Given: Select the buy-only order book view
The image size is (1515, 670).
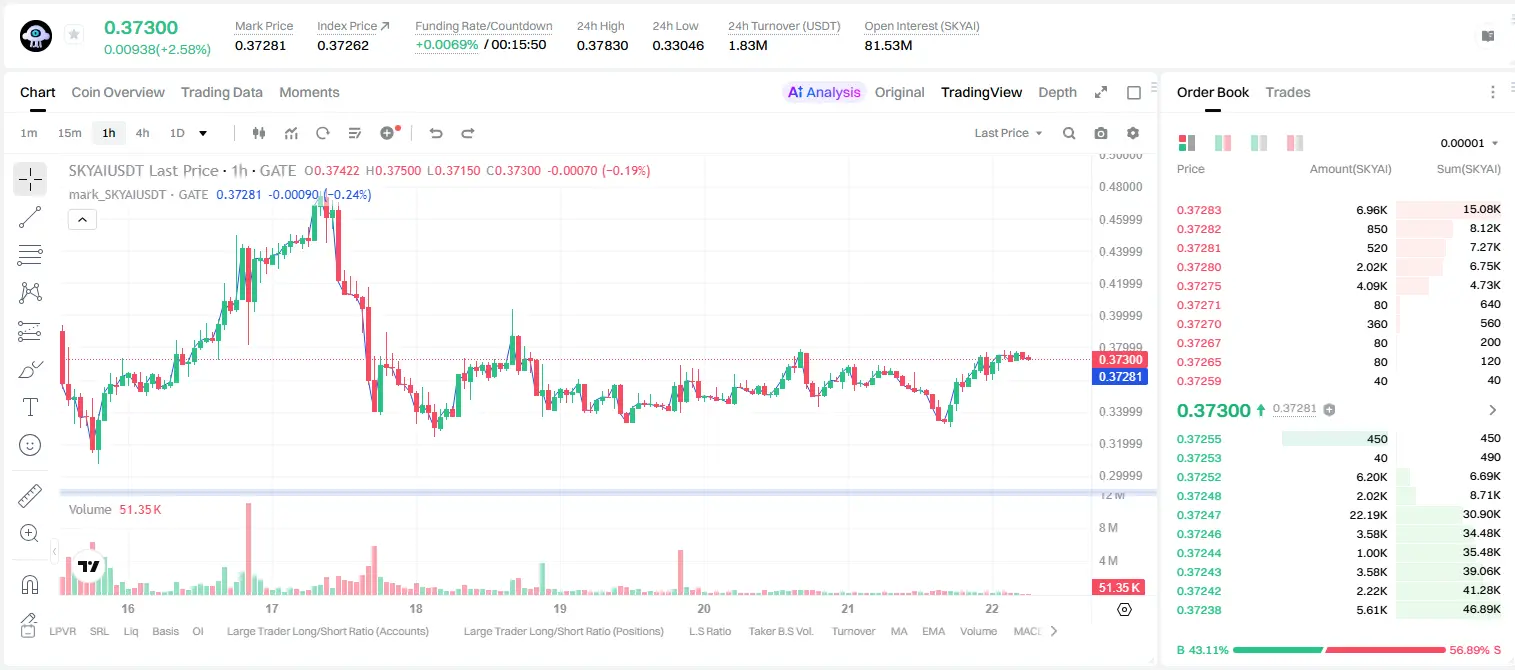Looking at the screenshot, I should (1259, 143).
